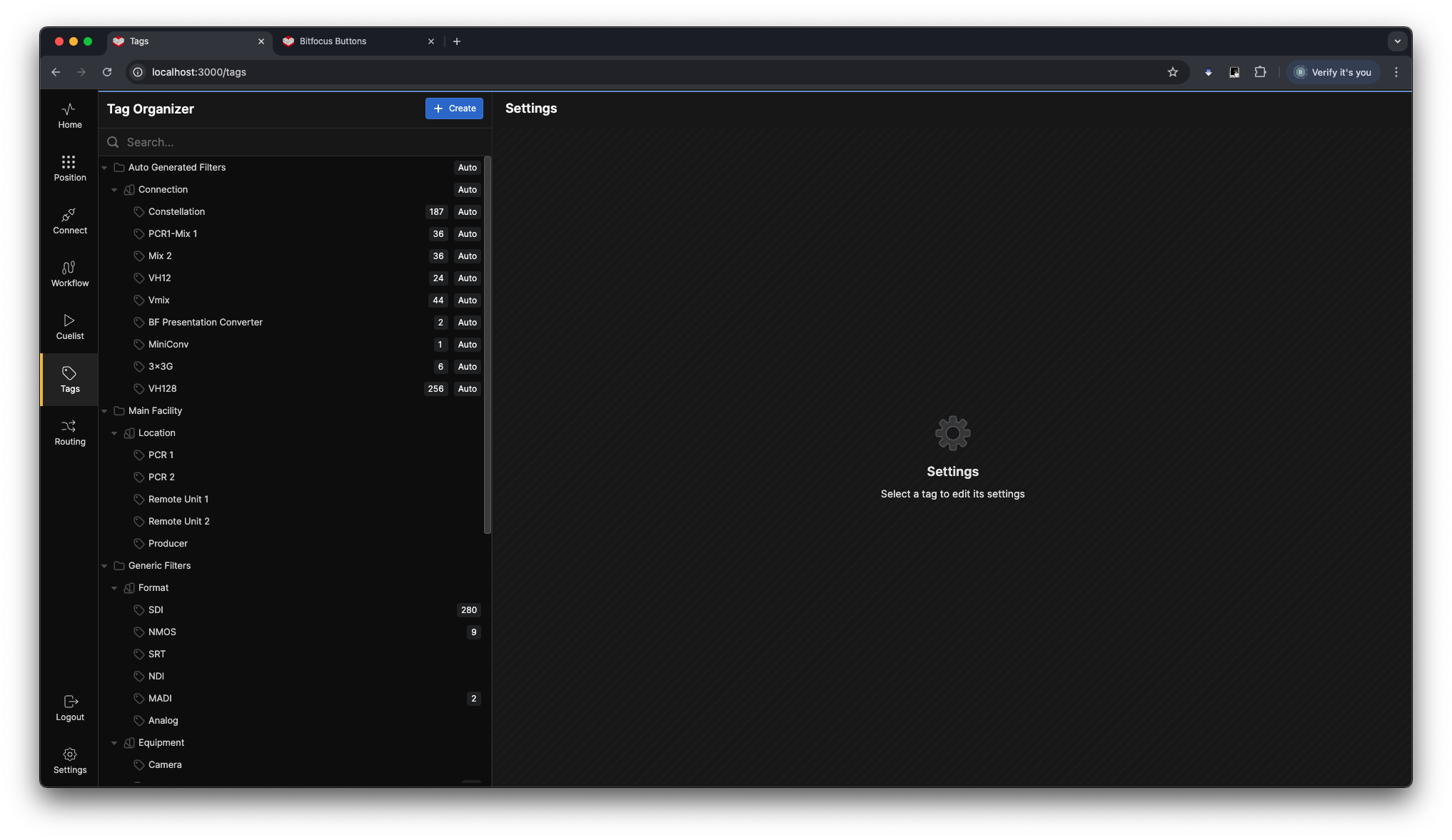Click the Auto badge on Vmix
Screen dimensions: 1452x840
(468, 300)
